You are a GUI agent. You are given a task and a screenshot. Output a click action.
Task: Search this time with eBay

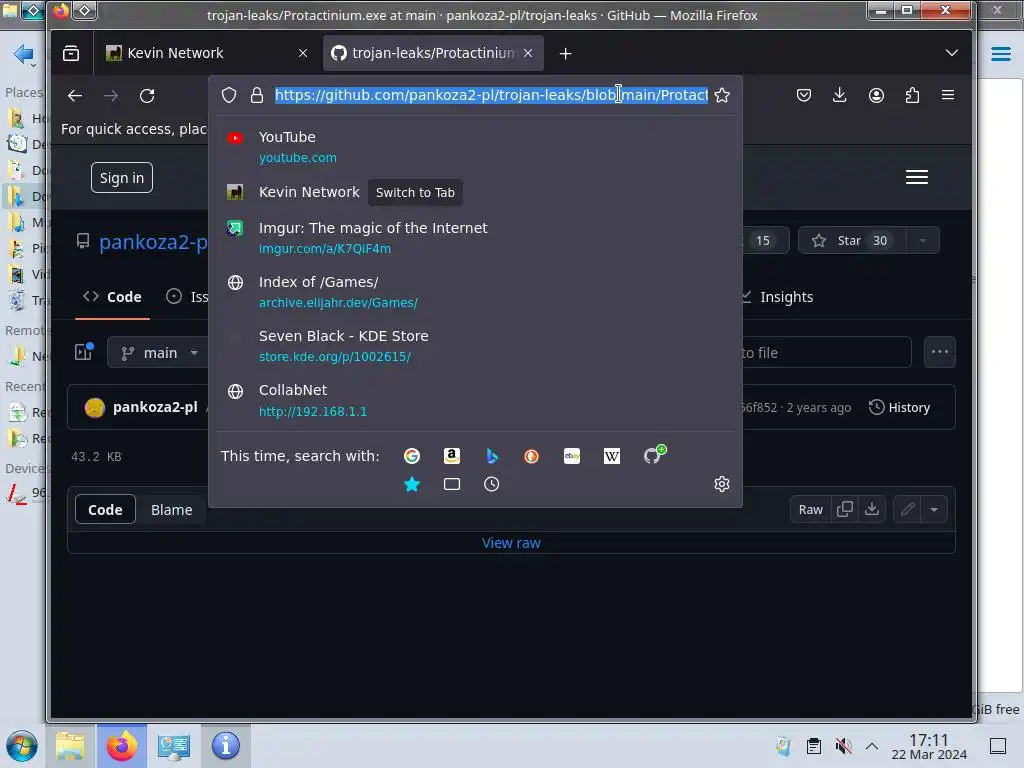tap(572, 456)
